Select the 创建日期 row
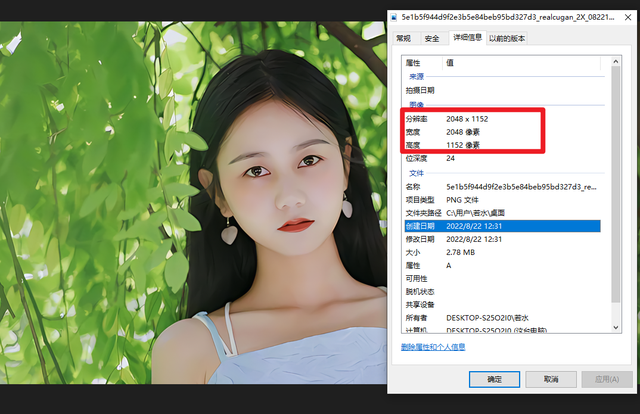This screenshot has width=640, height=414. click(x=502, y=226)
